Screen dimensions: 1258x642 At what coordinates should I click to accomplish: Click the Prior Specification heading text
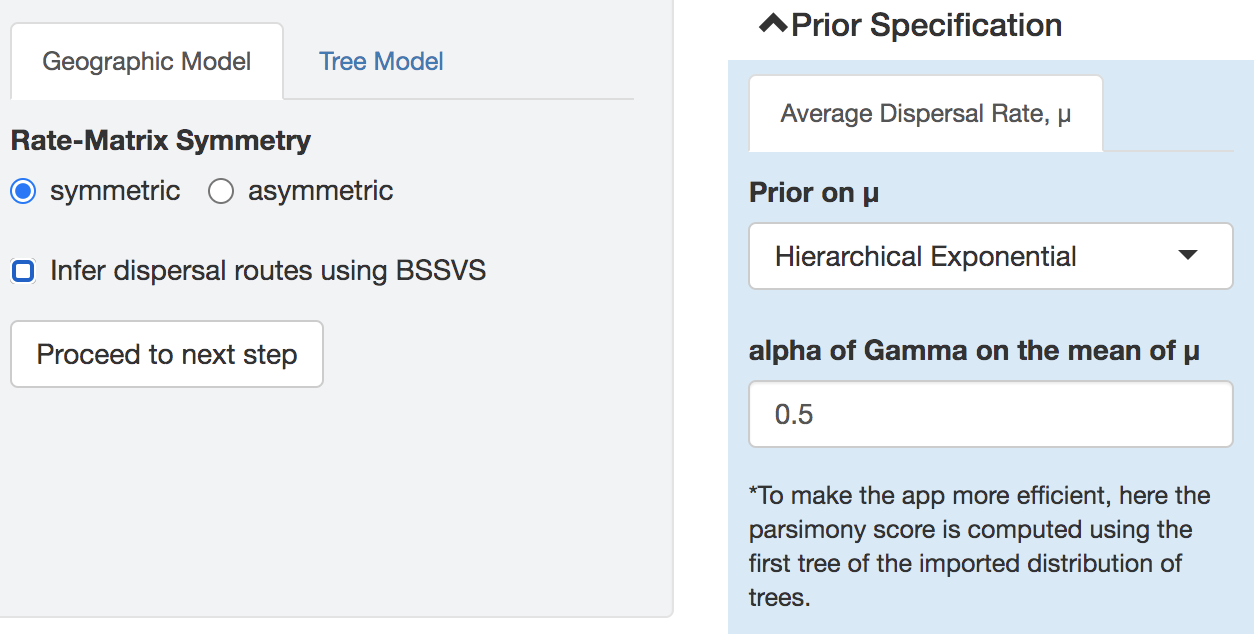tap(926, 24)
